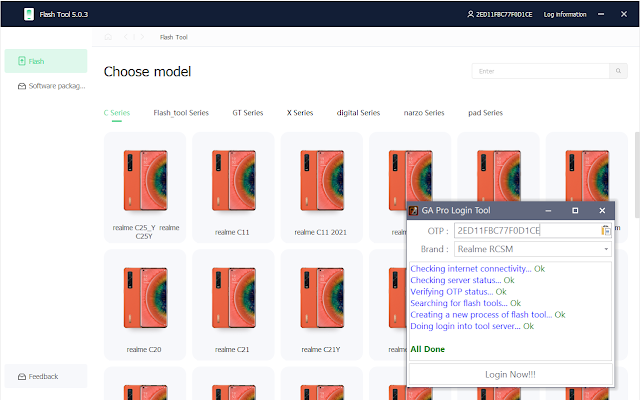
Task: Click the Flash Tool app logo icon
Action: pos(29,14)
